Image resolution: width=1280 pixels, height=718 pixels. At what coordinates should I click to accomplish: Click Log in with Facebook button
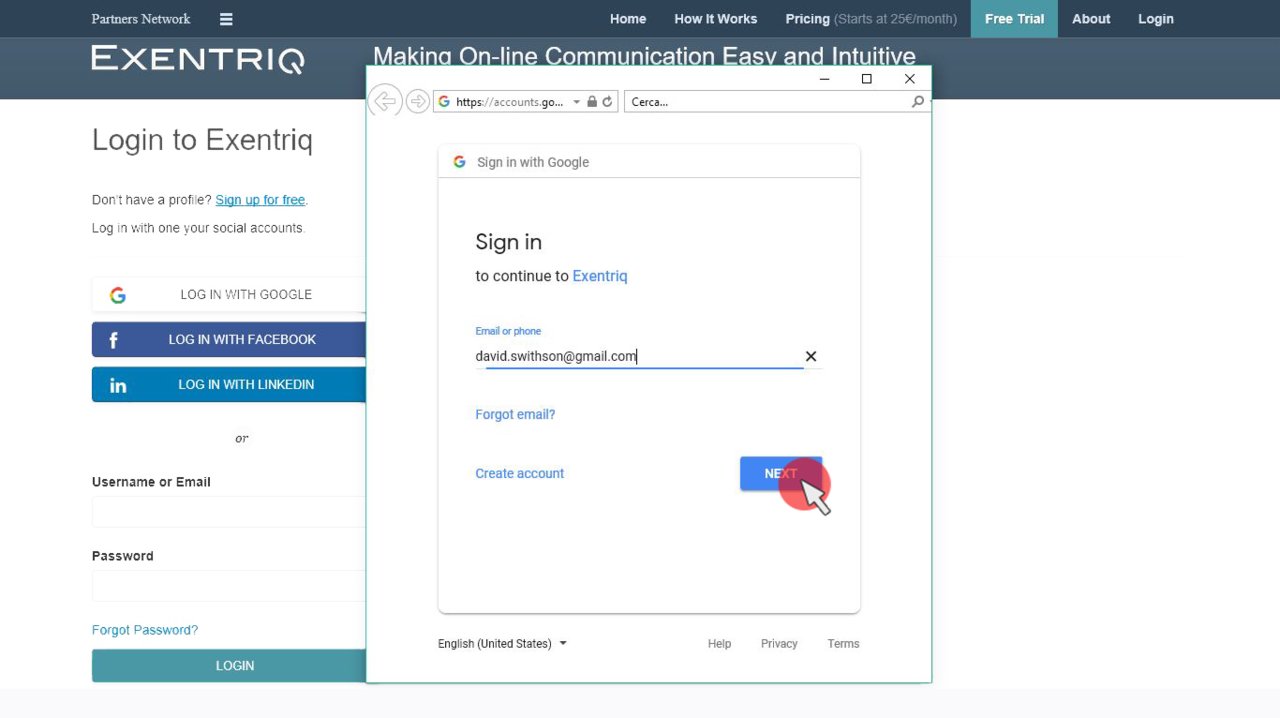(229, 340)
